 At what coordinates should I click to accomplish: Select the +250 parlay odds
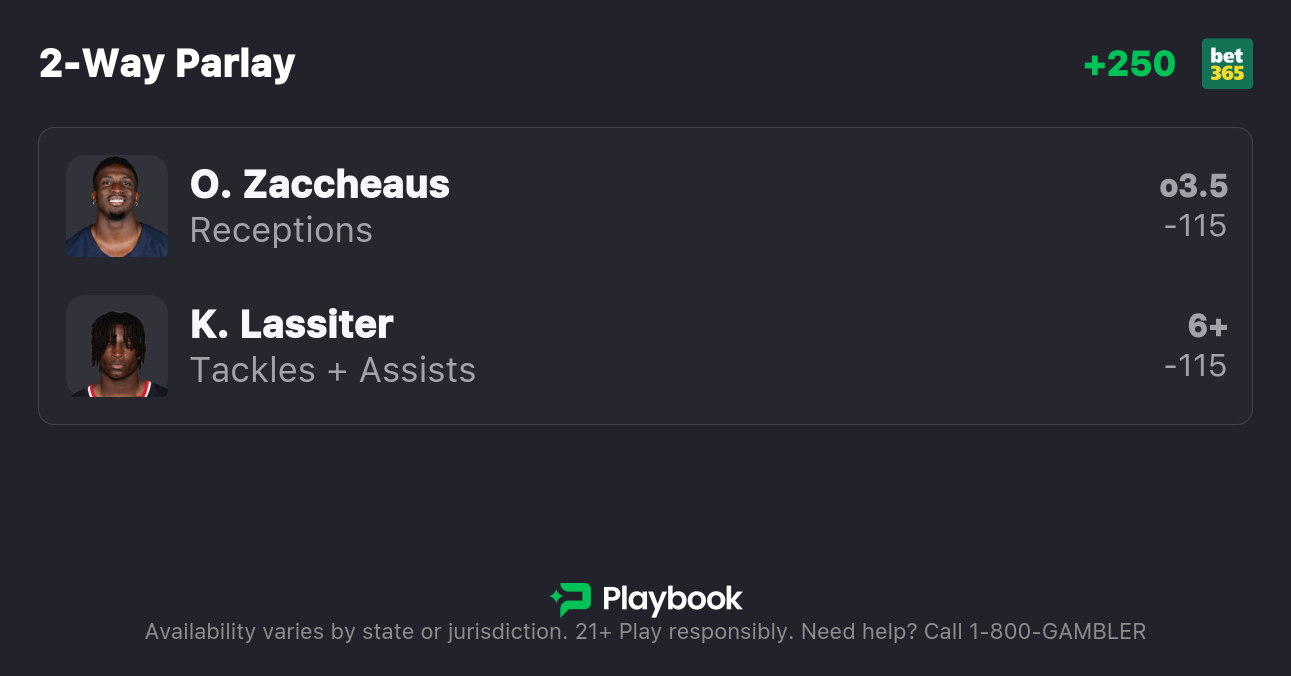click(1129, 64)
